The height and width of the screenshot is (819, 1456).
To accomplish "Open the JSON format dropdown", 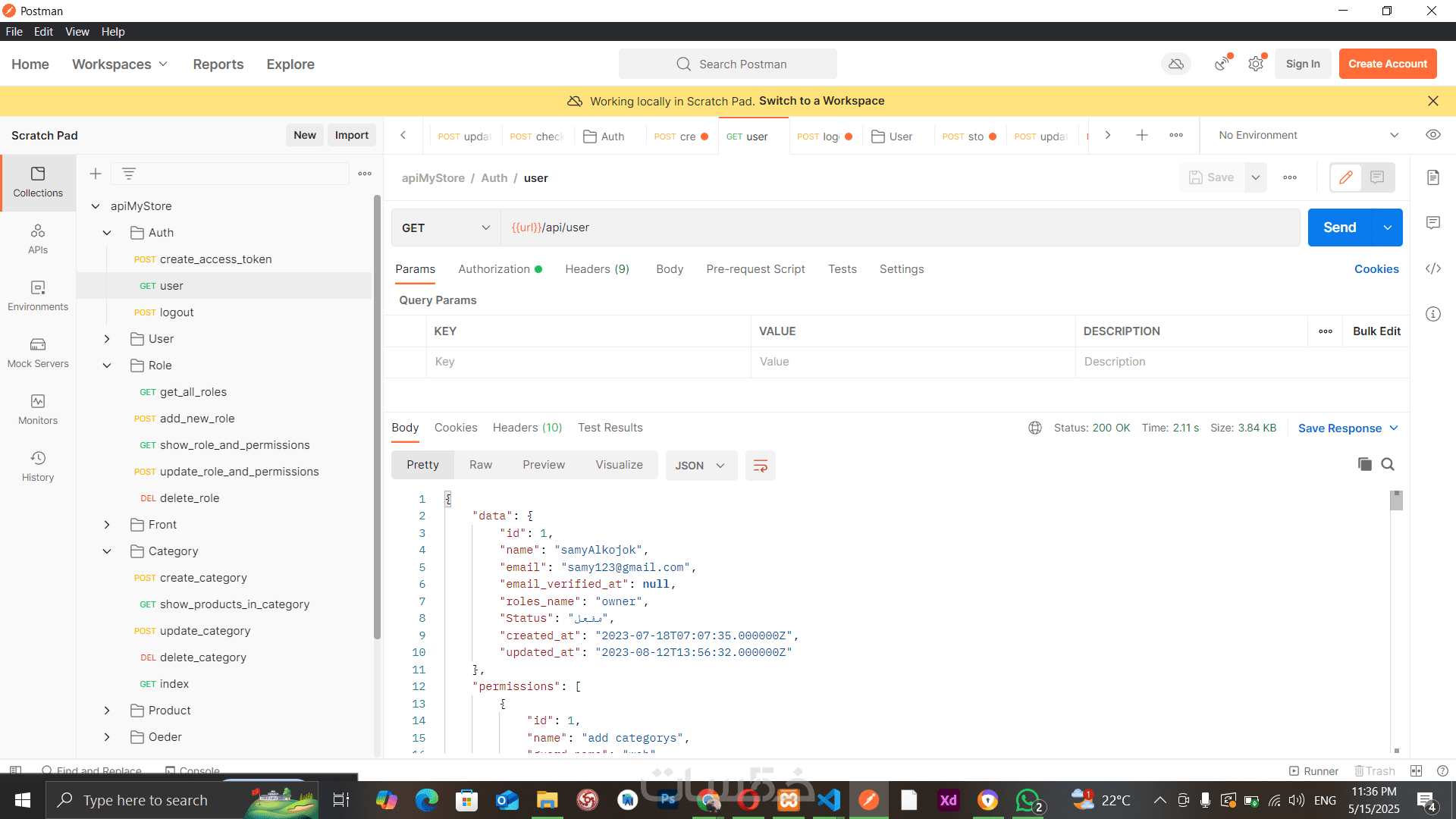I will (701, 466).
